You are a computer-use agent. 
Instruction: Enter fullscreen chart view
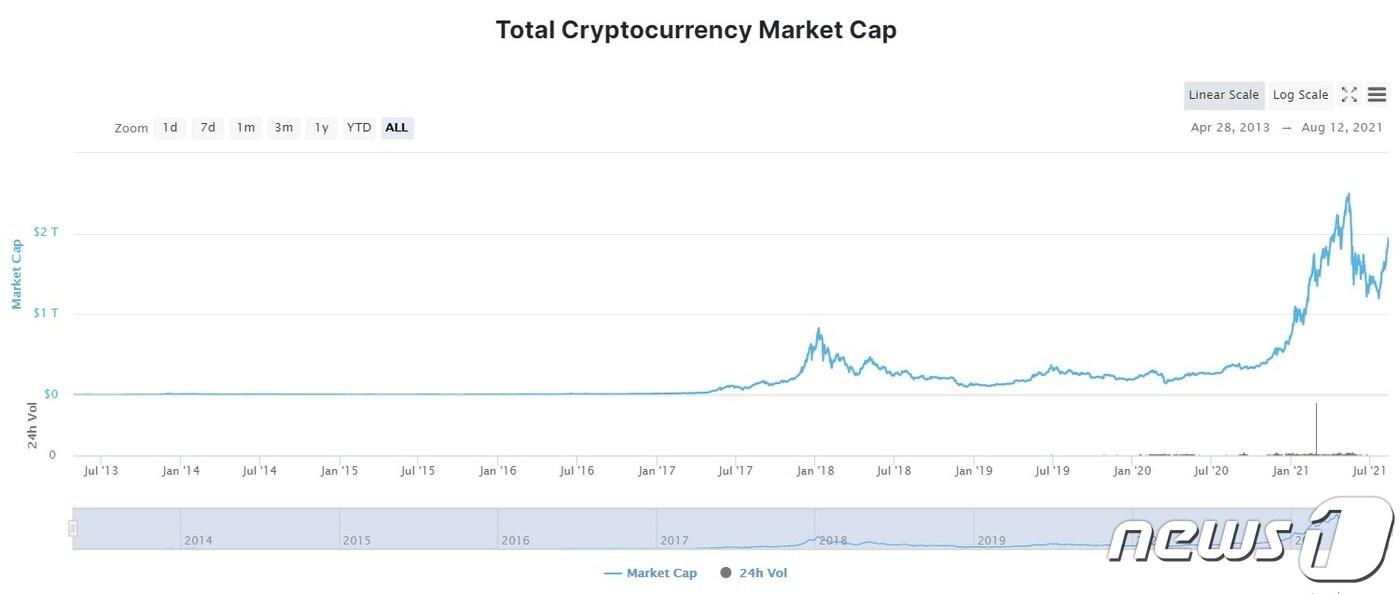coord(1349,95)
